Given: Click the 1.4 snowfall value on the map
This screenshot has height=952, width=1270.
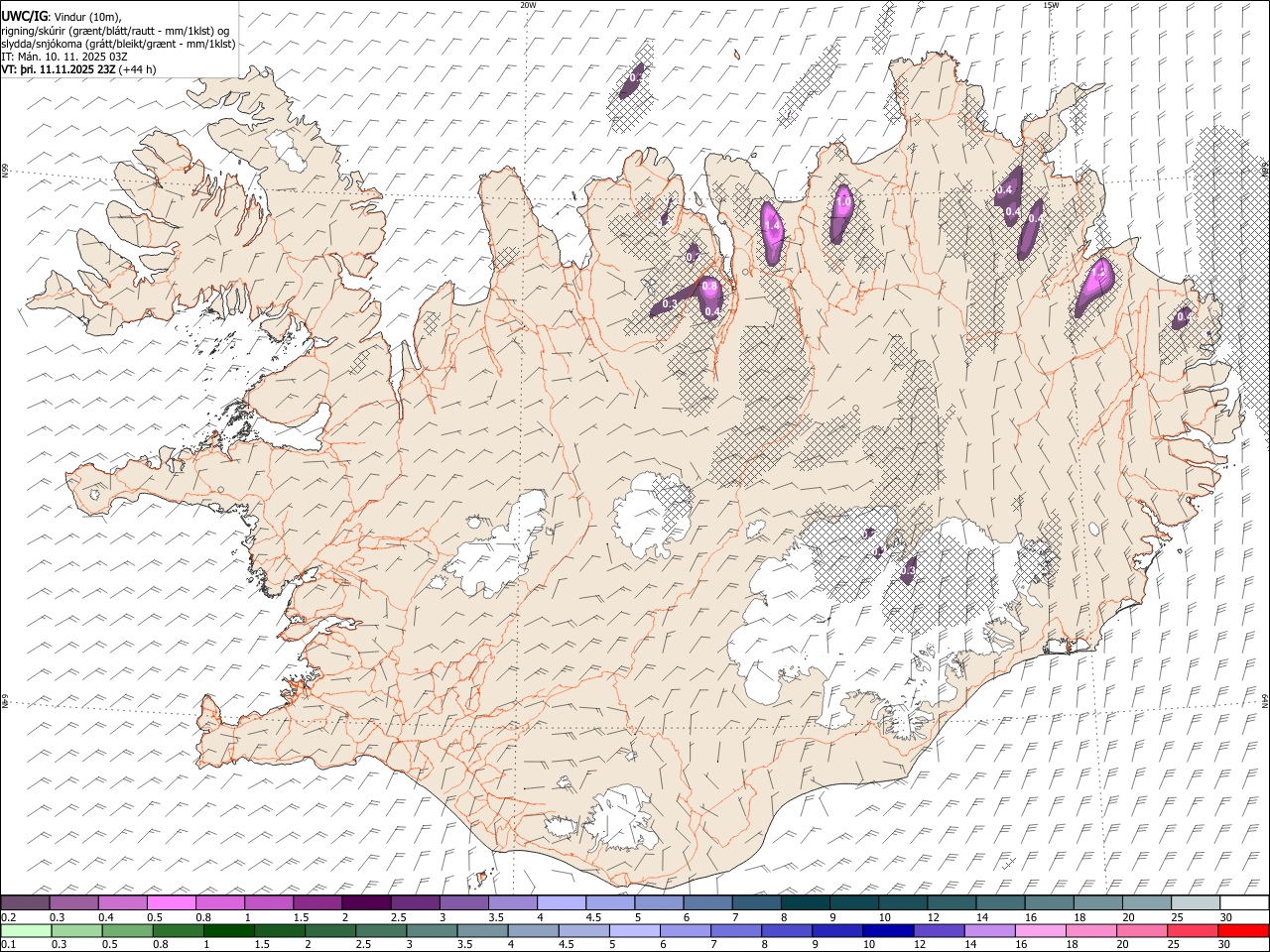Looking at the screenshot, I should pyautogui.click(x=774, y=227).
